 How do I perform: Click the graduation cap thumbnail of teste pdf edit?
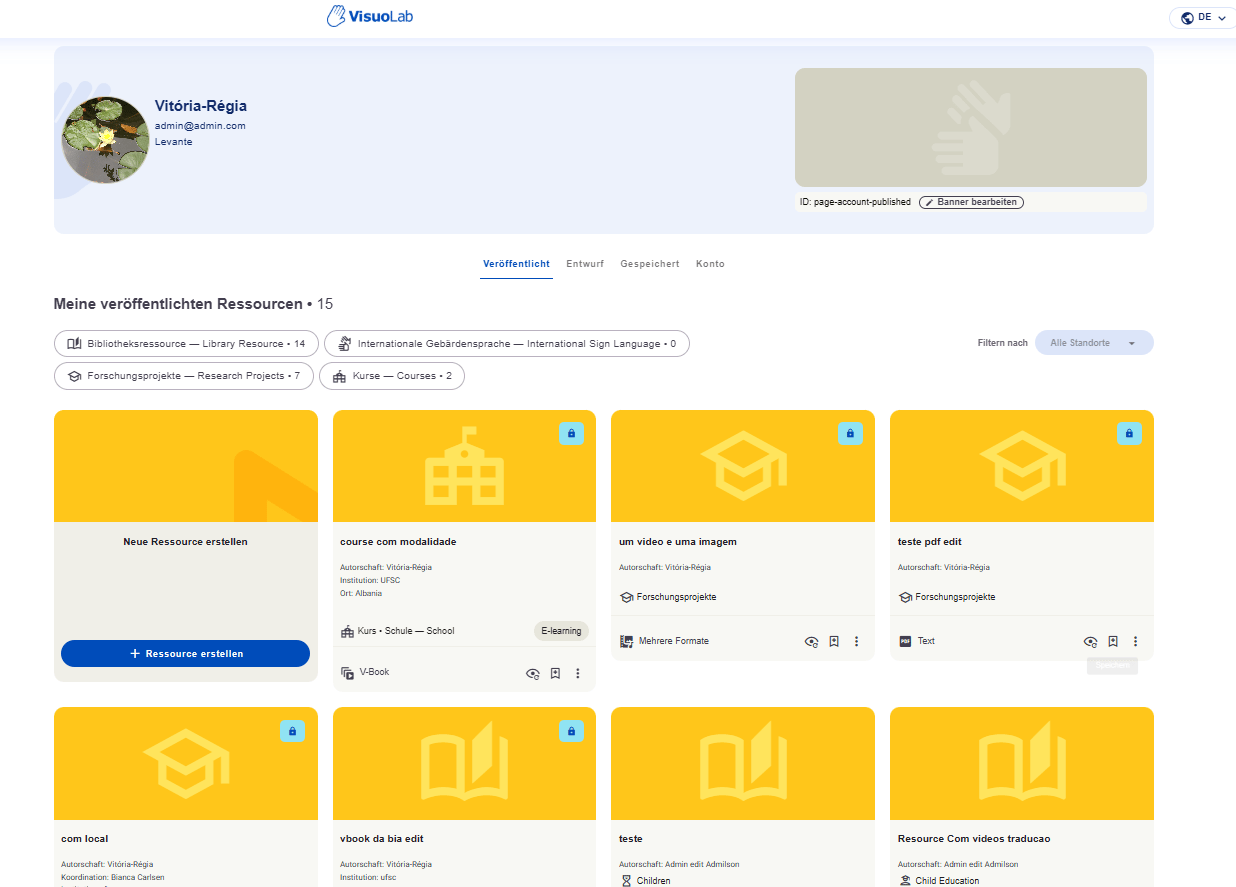click(1022, 466)
